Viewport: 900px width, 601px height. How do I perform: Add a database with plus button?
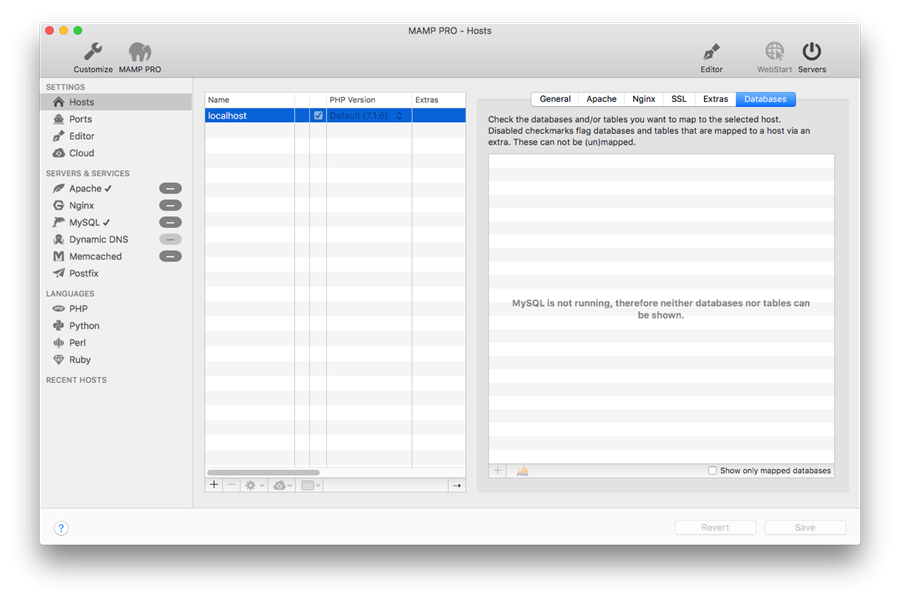(498, 471)
